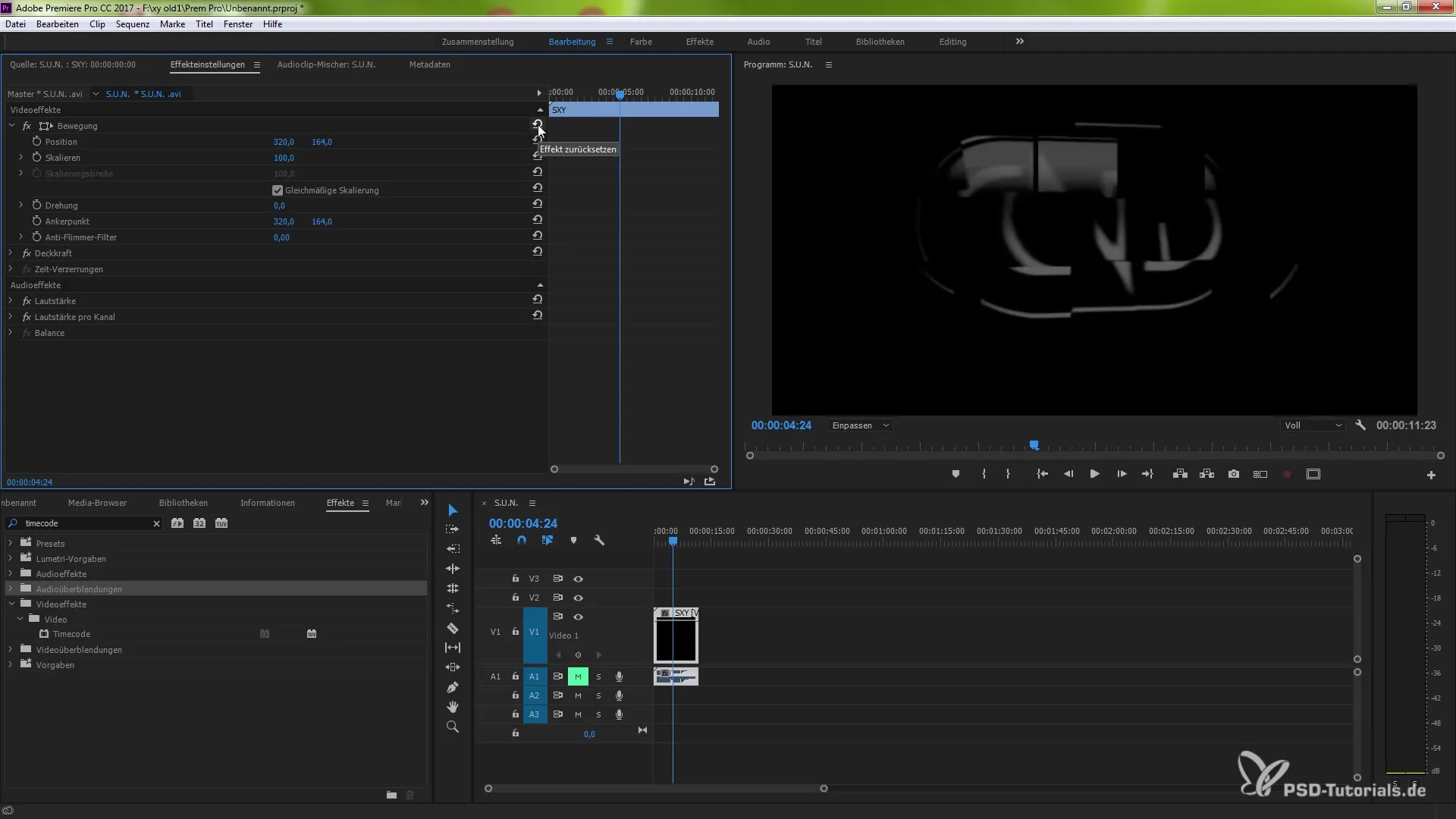
Task: Toggle V2 track output eye
Action: (578, 598)
